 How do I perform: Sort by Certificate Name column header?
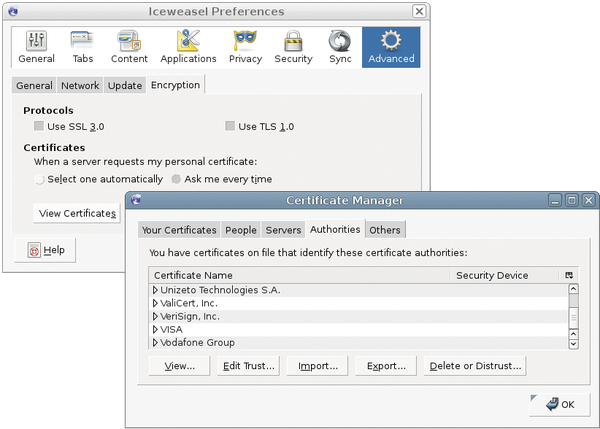298,275
